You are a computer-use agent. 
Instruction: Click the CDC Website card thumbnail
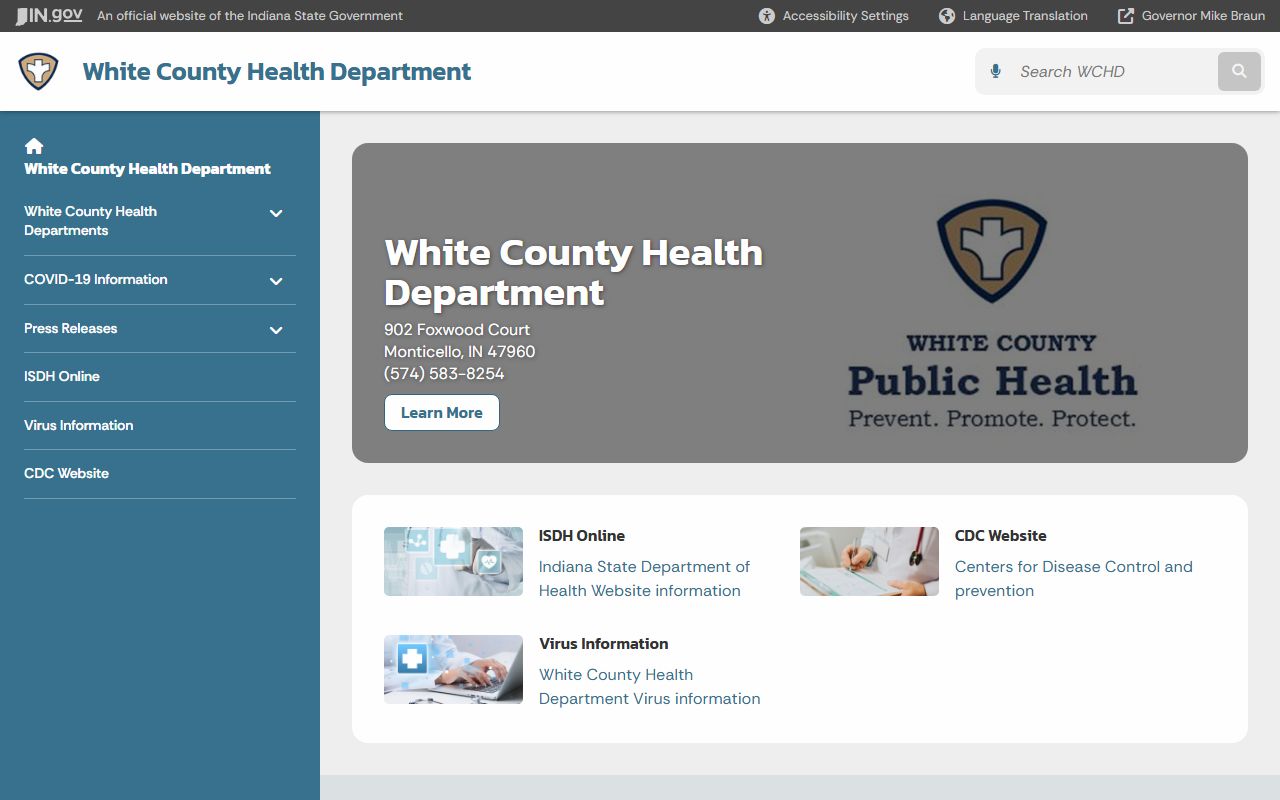(x=869, y=561)
